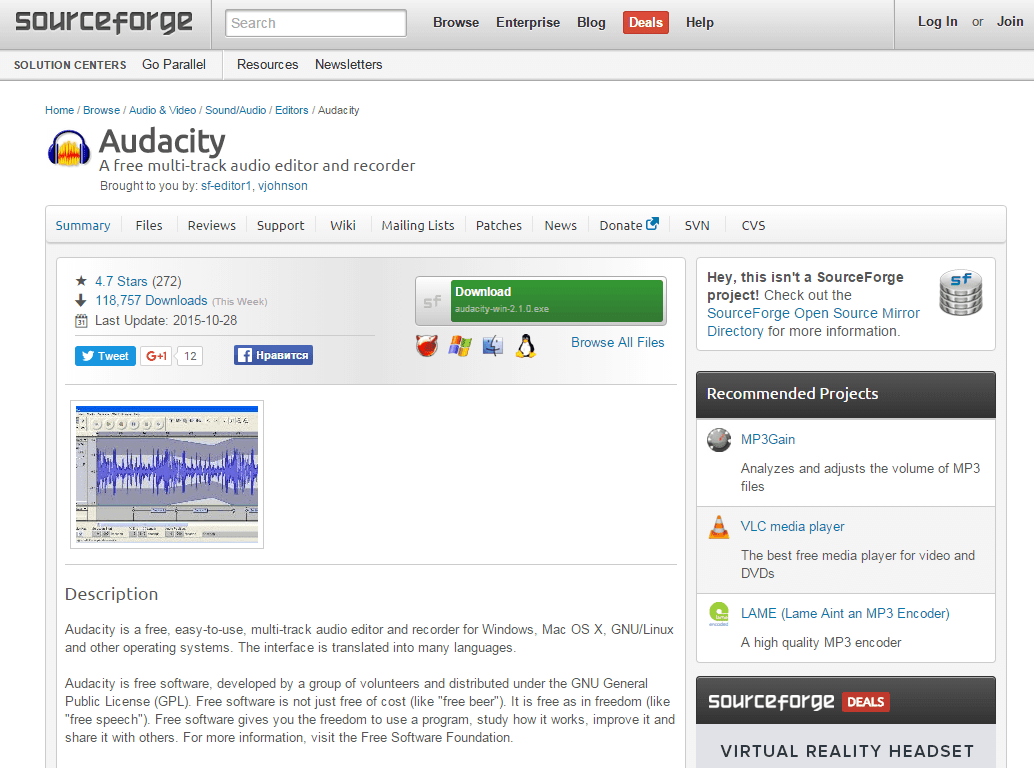Open the Files tab
The height and width of the screenshot is (768, 1034).
[x=149, y=225]
